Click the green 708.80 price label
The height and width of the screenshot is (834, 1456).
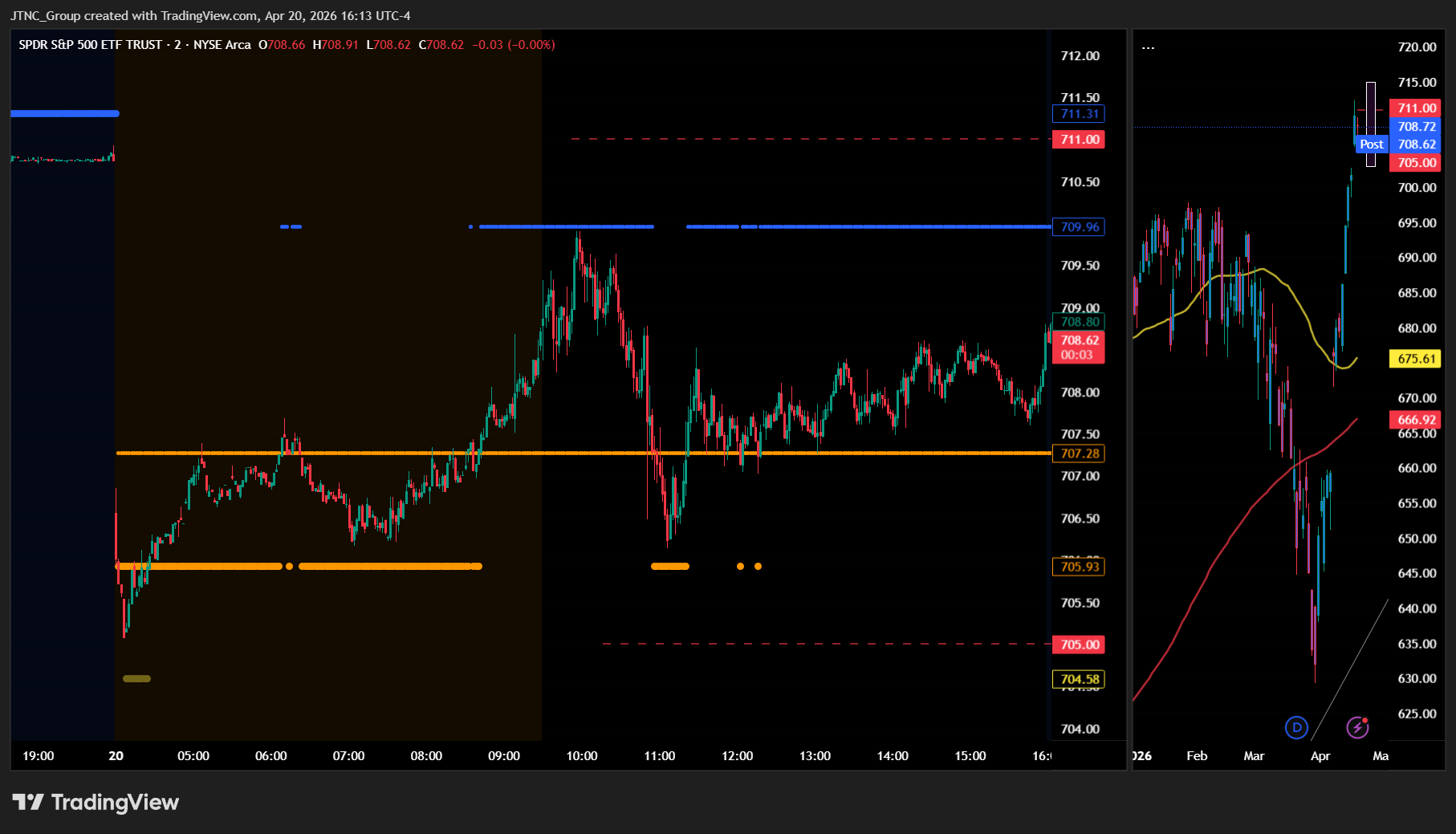[x=1079, y=322]
